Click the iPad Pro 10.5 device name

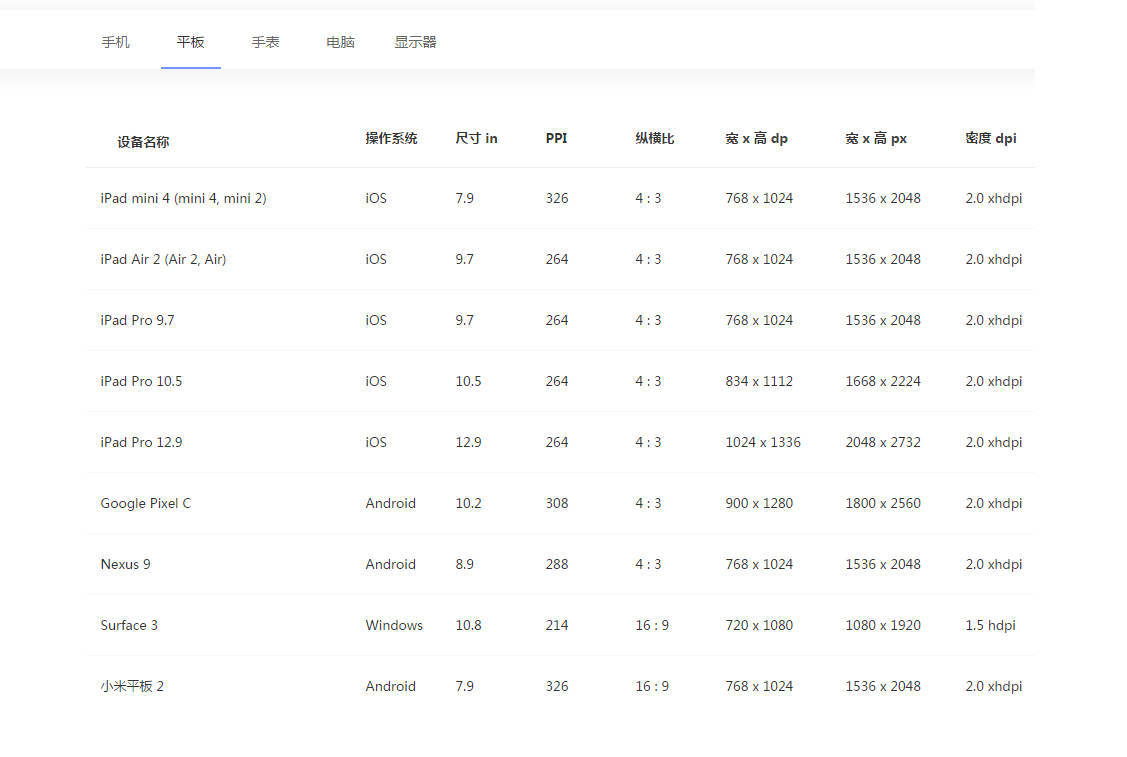(141, 381)
